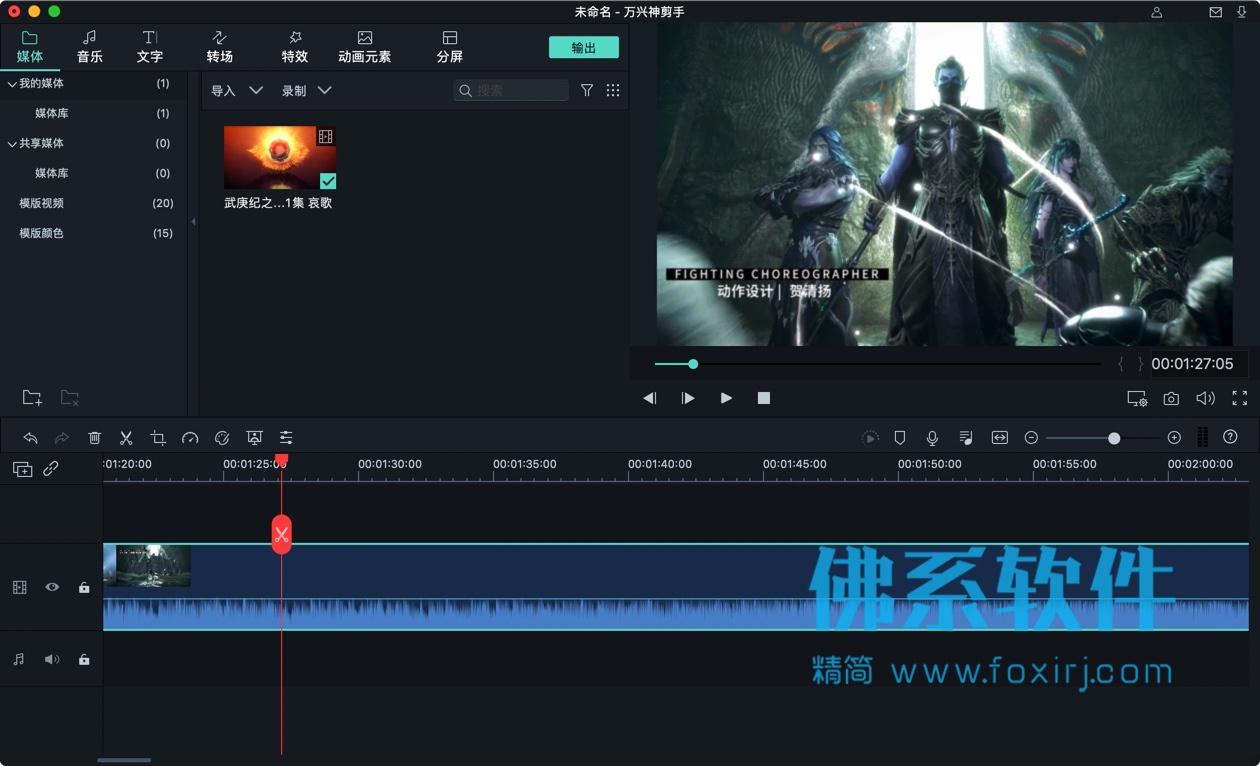Open the user account icon
Screen dimensions: 1260x766
tap(1157, 12)
